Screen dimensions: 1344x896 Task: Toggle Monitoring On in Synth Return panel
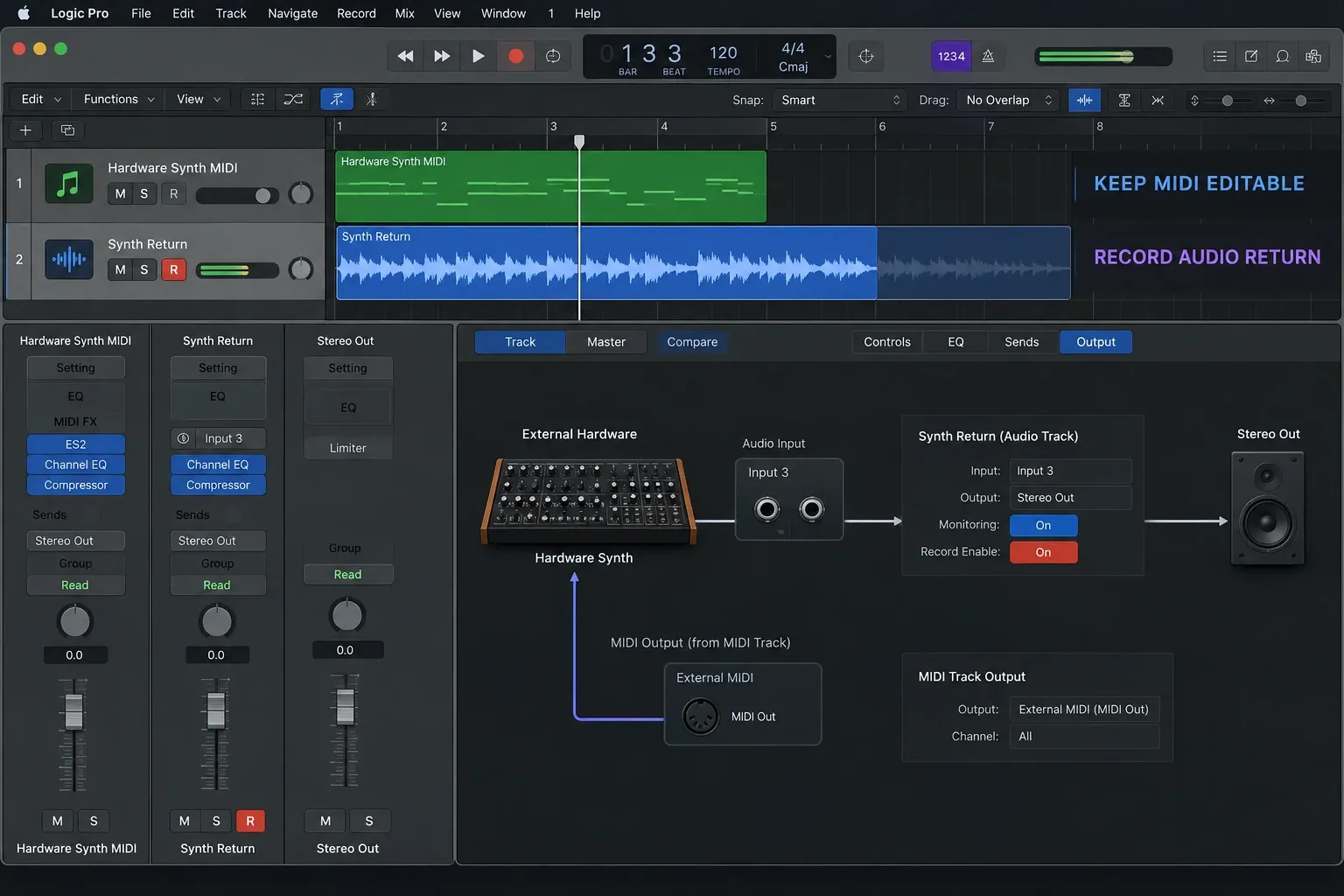click(1043, 525)
